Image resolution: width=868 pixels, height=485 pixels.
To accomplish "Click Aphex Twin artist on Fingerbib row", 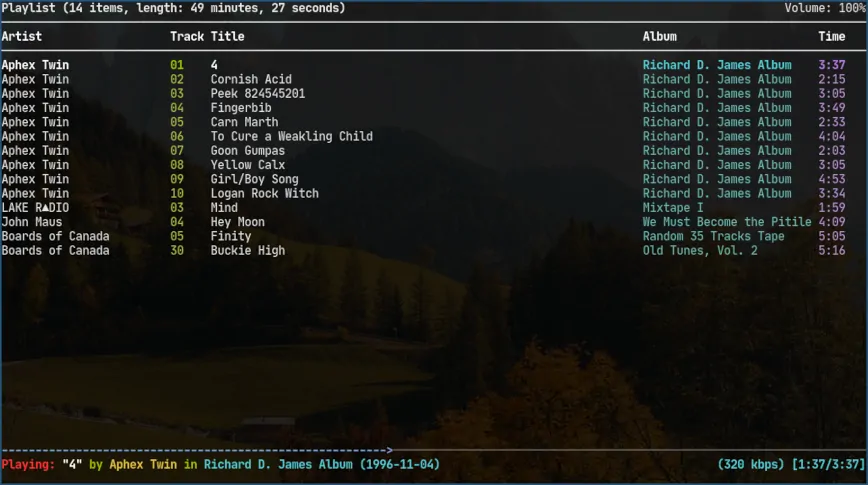I will 35,108.
